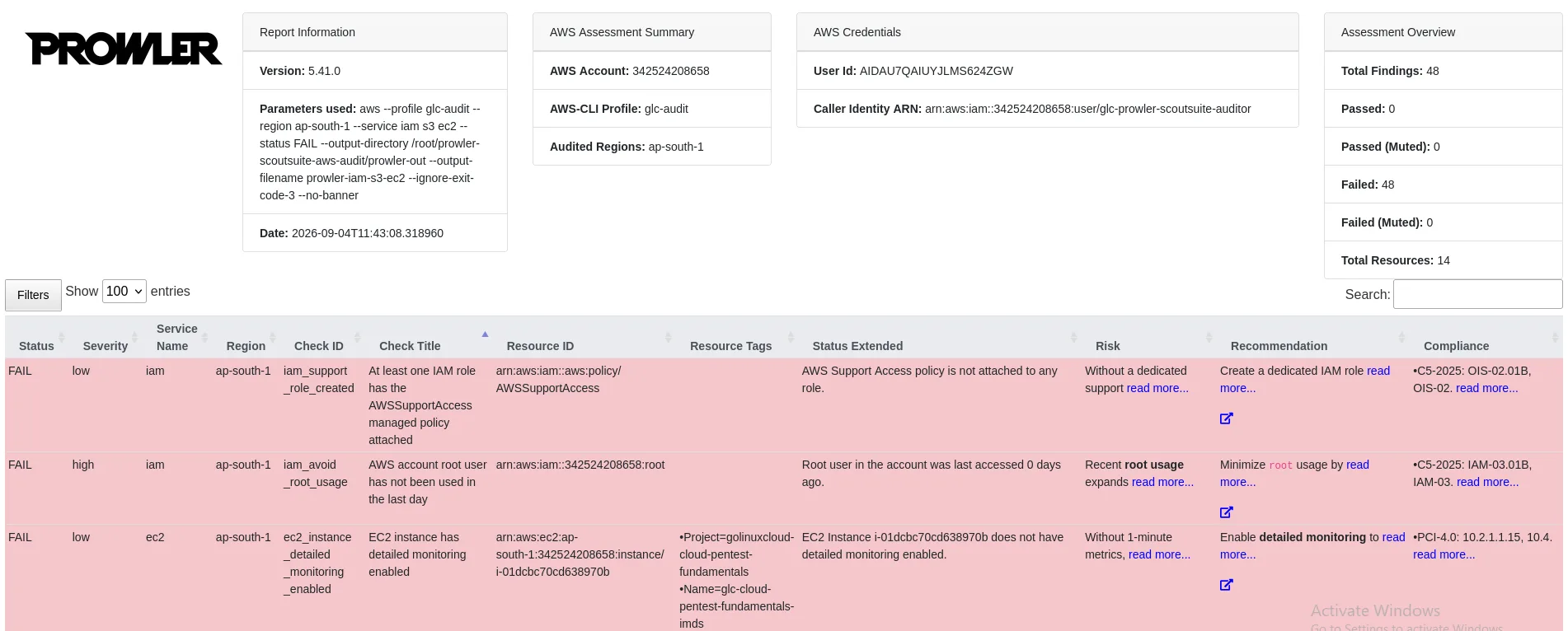Expand Compliance read more for IAM-03
The image size is (1568, 631).
(1487, 482)
